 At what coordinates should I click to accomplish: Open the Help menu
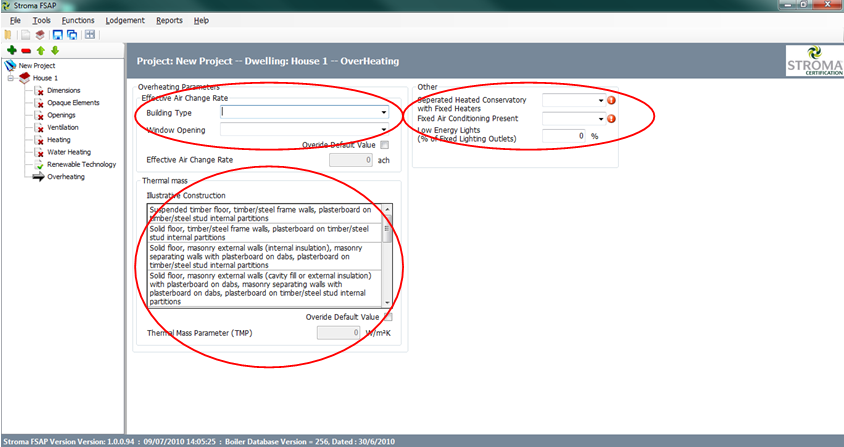pyautogui.click(x=201, y=20)
